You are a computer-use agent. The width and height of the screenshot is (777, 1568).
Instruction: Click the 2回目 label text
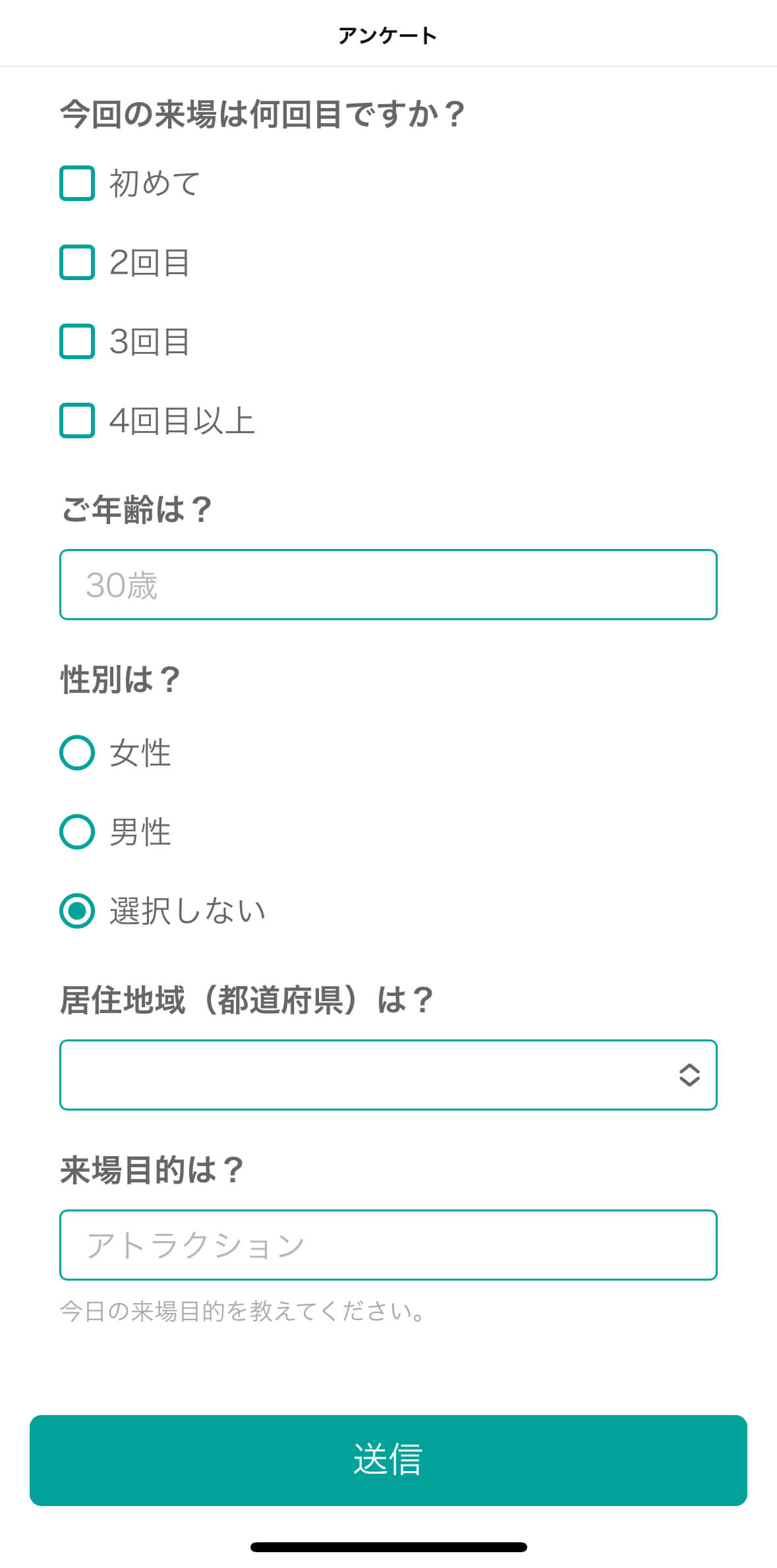(150, 262)
